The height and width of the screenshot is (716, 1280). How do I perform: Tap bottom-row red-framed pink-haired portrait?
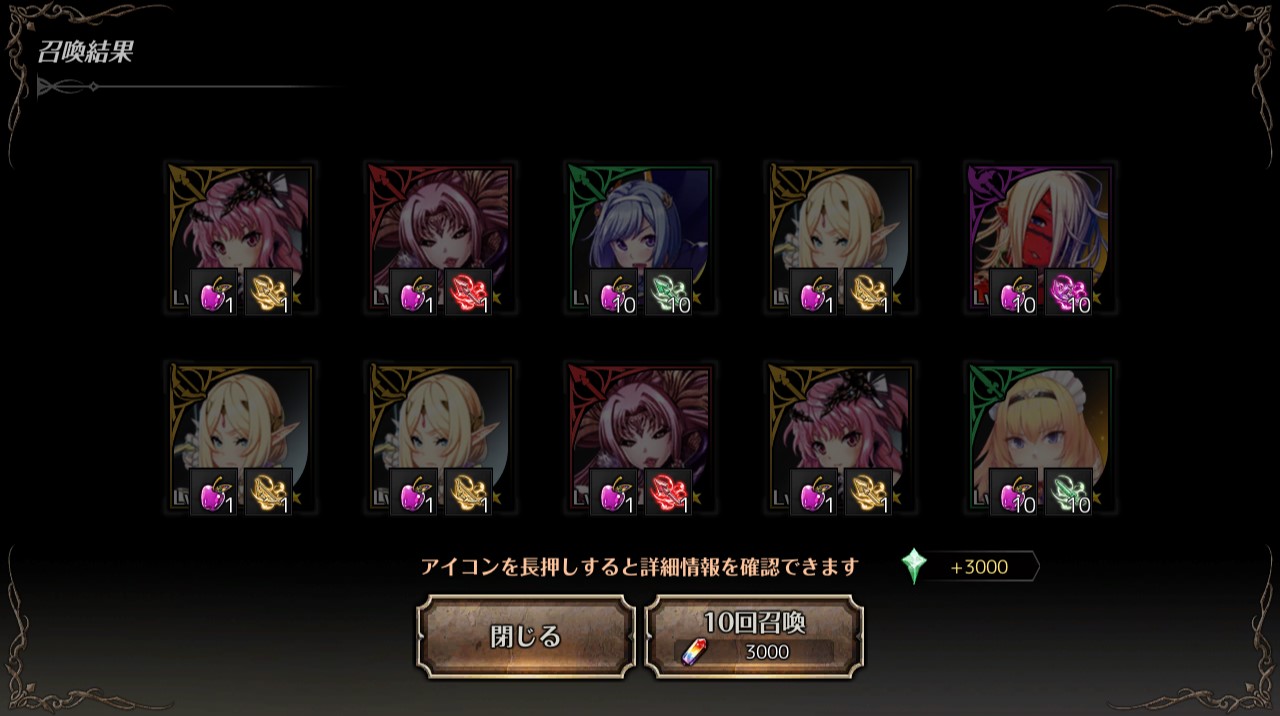[x=640, y=438]
